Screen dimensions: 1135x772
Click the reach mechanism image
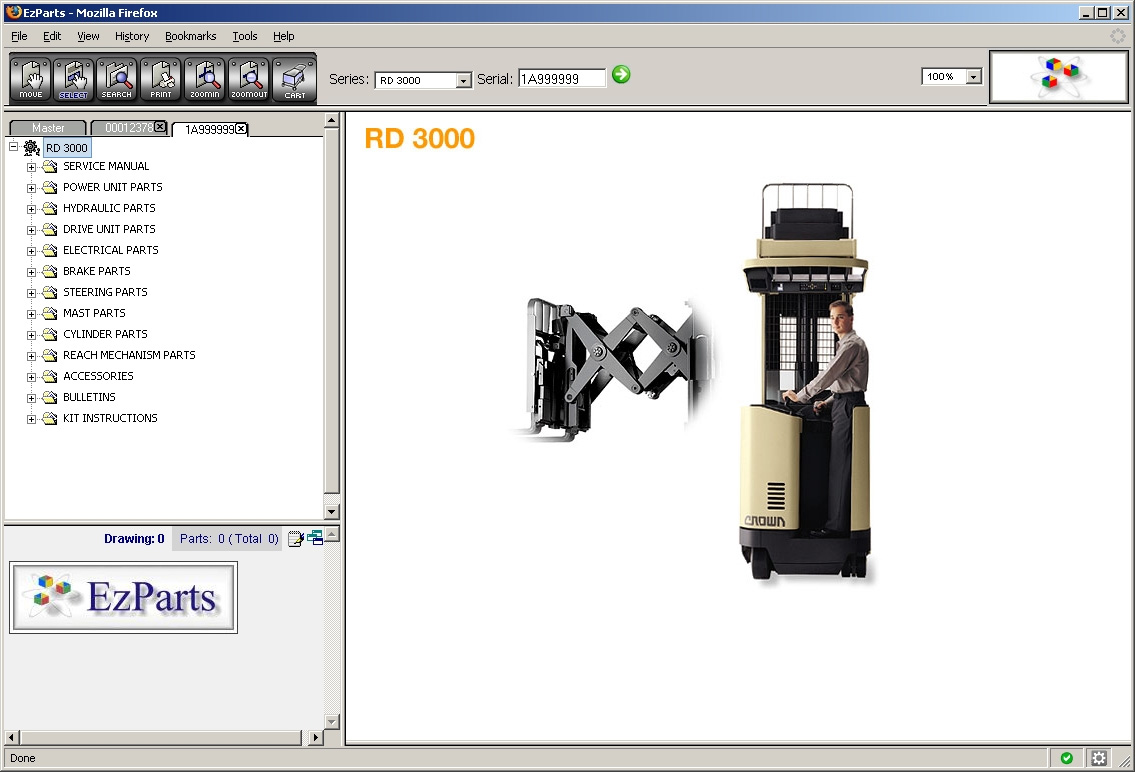(x=614, y=368)
